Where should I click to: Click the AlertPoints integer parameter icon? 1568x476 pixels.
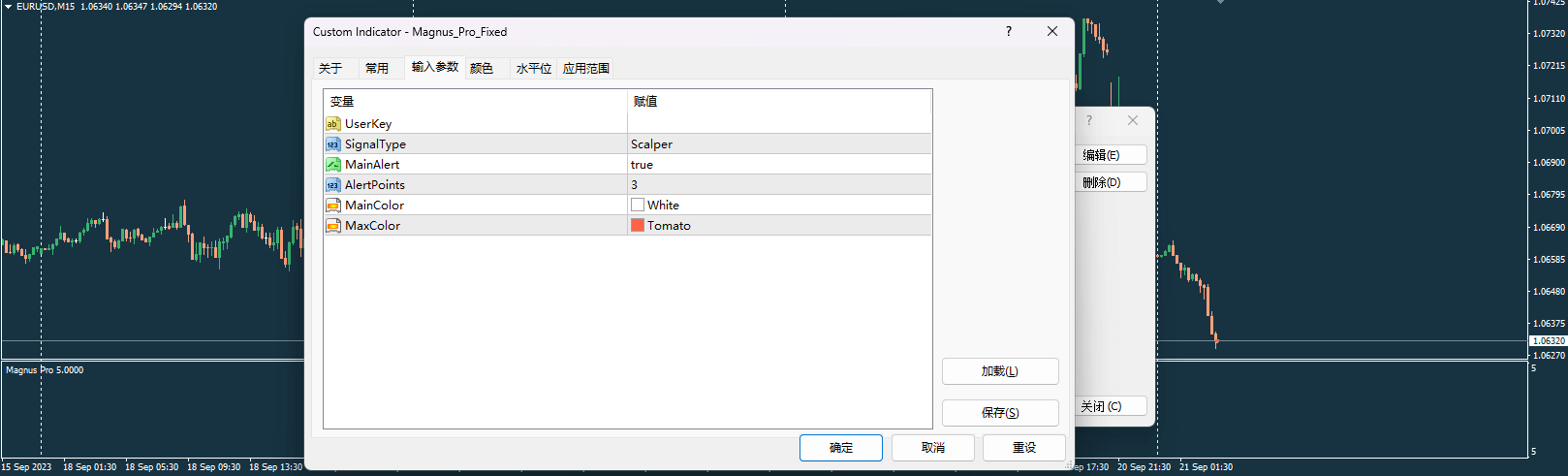point(332,185)
